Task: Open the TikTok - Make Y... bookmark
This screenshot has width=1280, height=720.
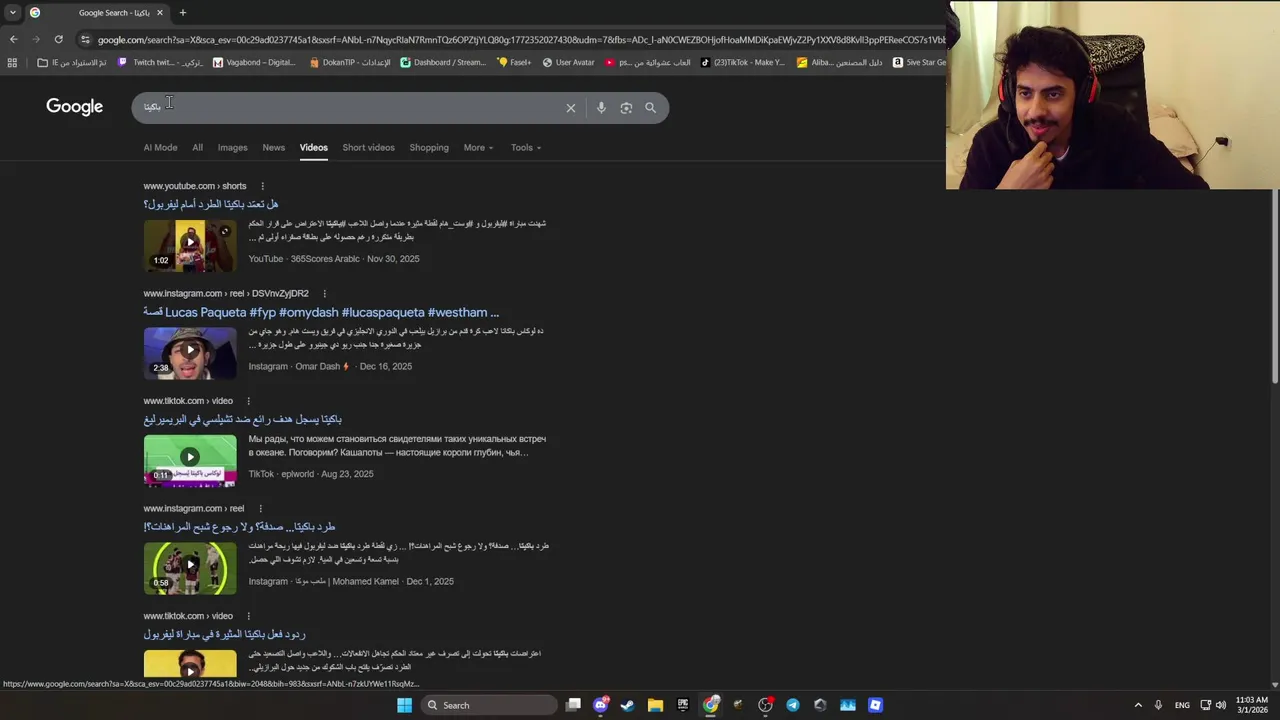Action: (743, 62)
